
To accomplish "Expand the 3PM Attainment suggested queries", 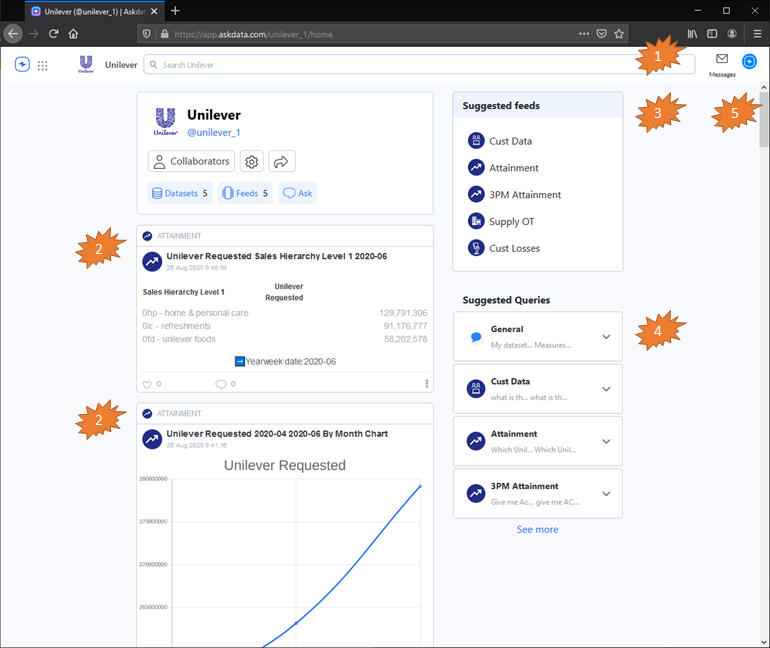I will (x=606, y=494).
